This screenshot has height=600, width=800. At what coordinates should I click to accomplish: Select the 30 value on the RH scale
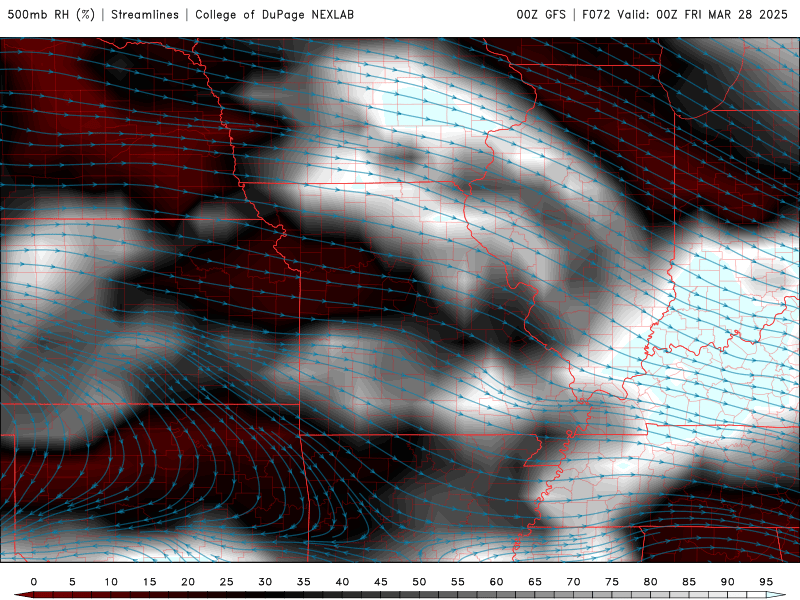click(x=265, y=582)
